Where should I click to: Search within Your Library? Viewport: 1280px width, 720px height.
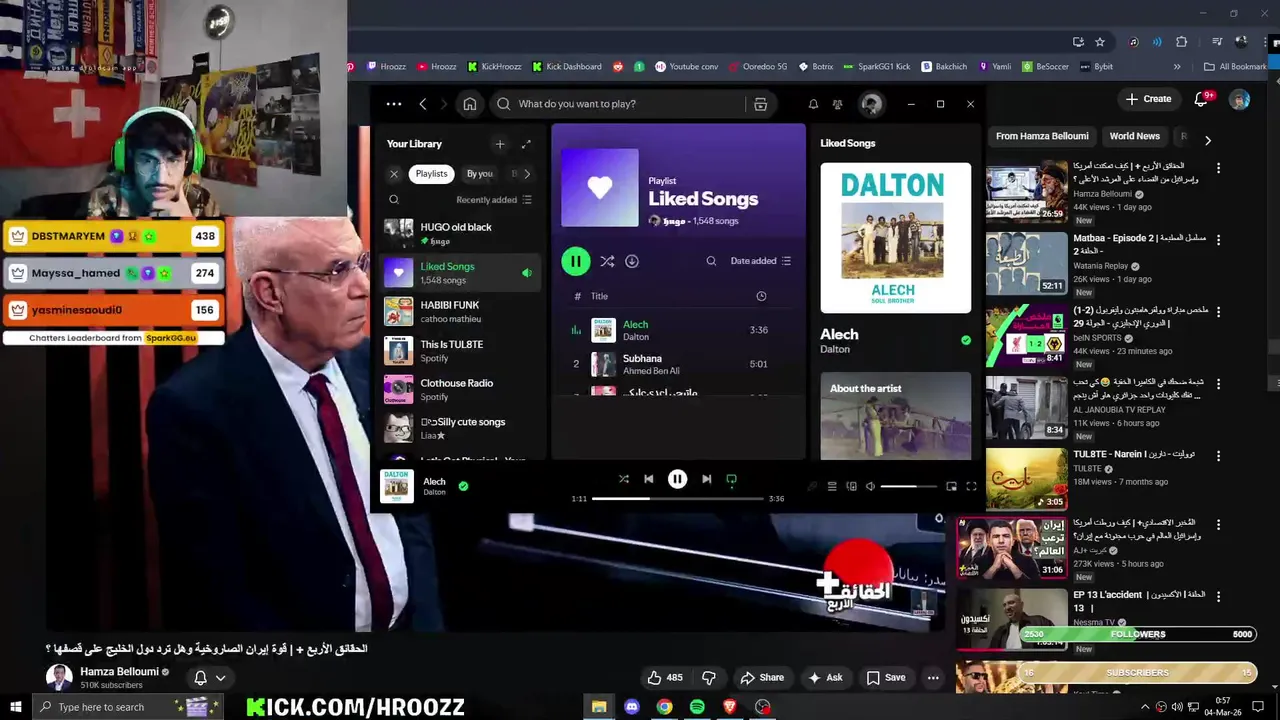tap(394, 200)
